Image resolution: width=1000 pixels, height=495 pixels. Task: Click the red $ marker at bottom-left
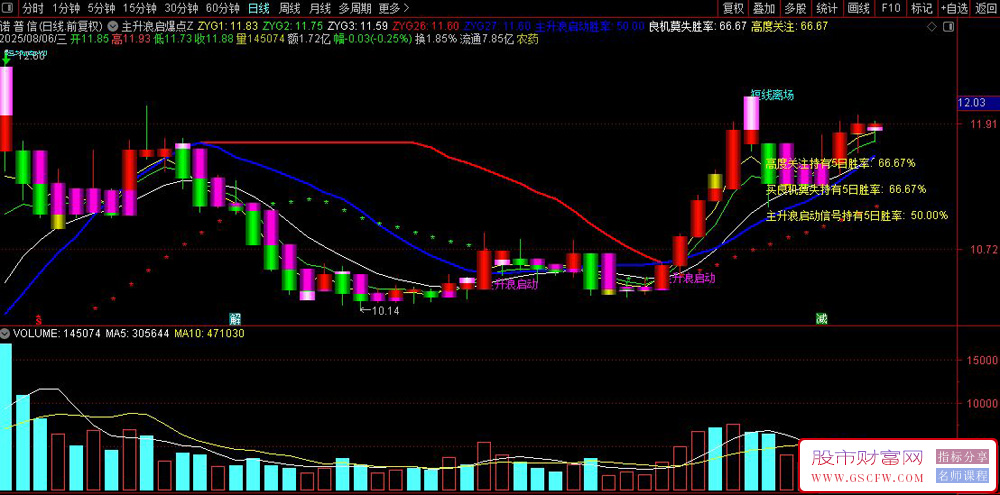[x=38, y=318]
